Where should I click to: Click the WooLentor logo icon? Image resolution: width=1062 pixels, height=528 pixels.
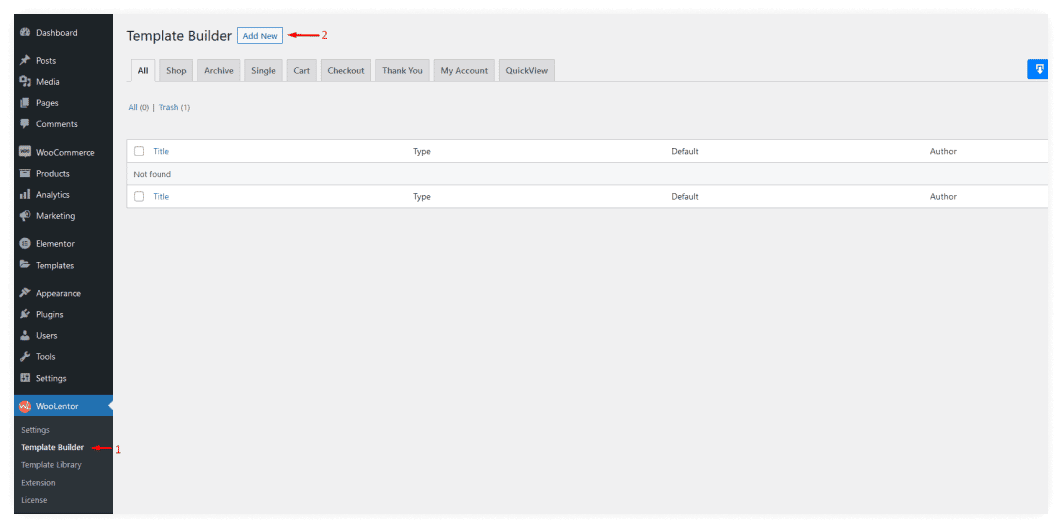pyautogui.click(x=25, y=406)
